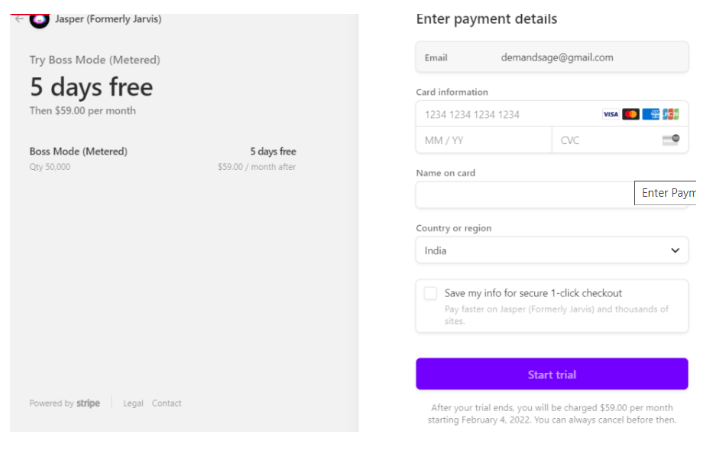Click the JCB card icon
This screenshot has width=712, height=449.
[x=671, y=114]
